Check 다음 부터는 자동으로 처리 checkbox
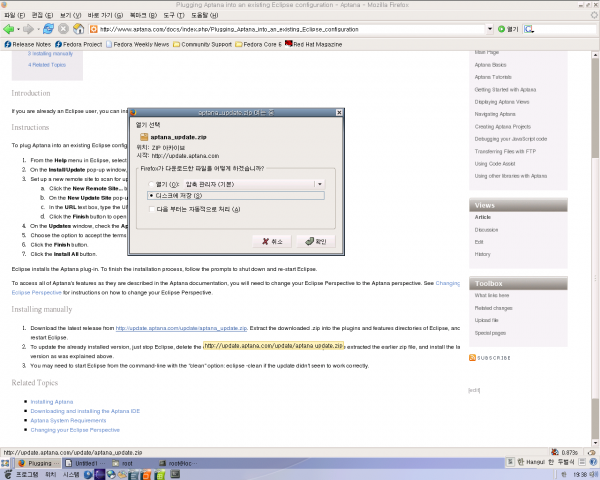 point(152,209)
